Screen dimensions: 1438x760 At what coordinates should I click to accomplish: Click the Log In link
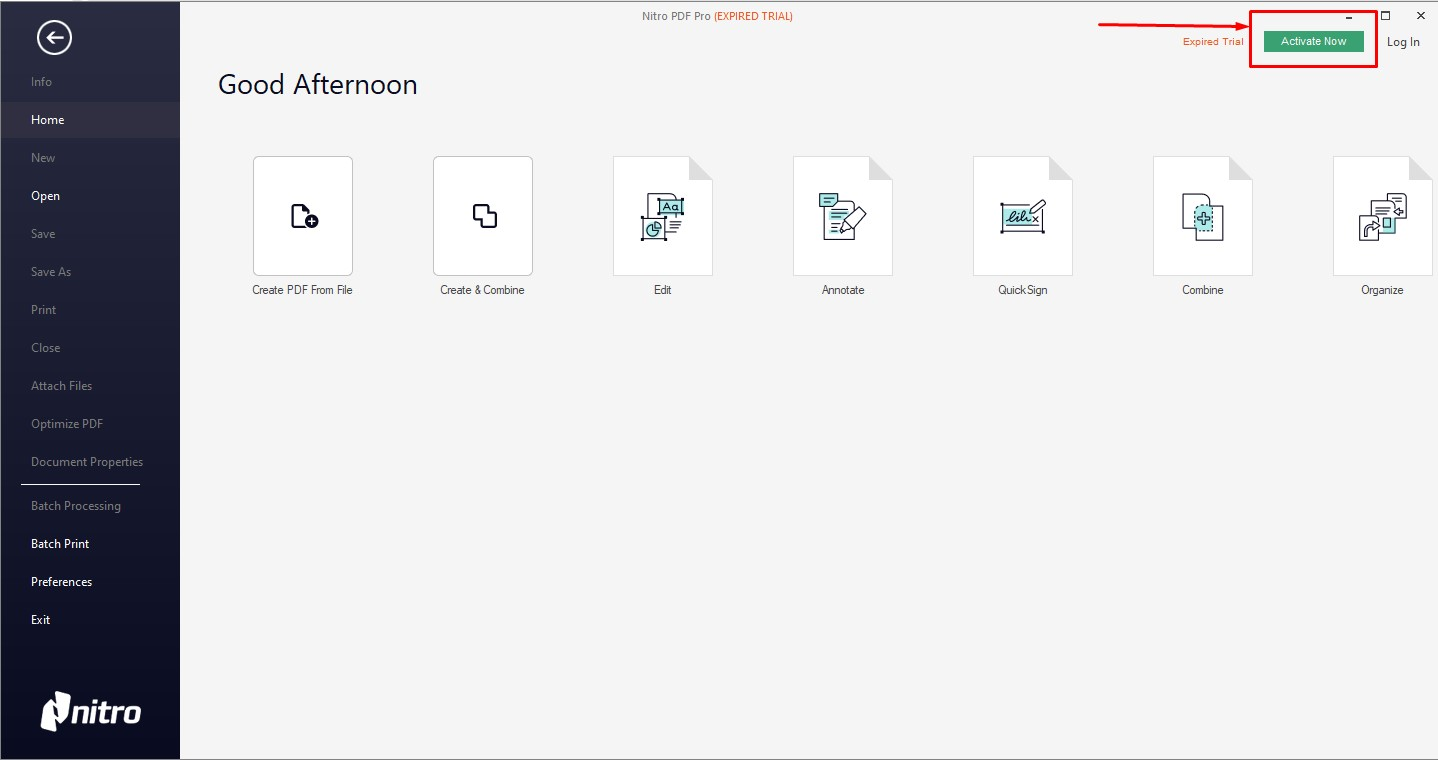coord(1403,42)
